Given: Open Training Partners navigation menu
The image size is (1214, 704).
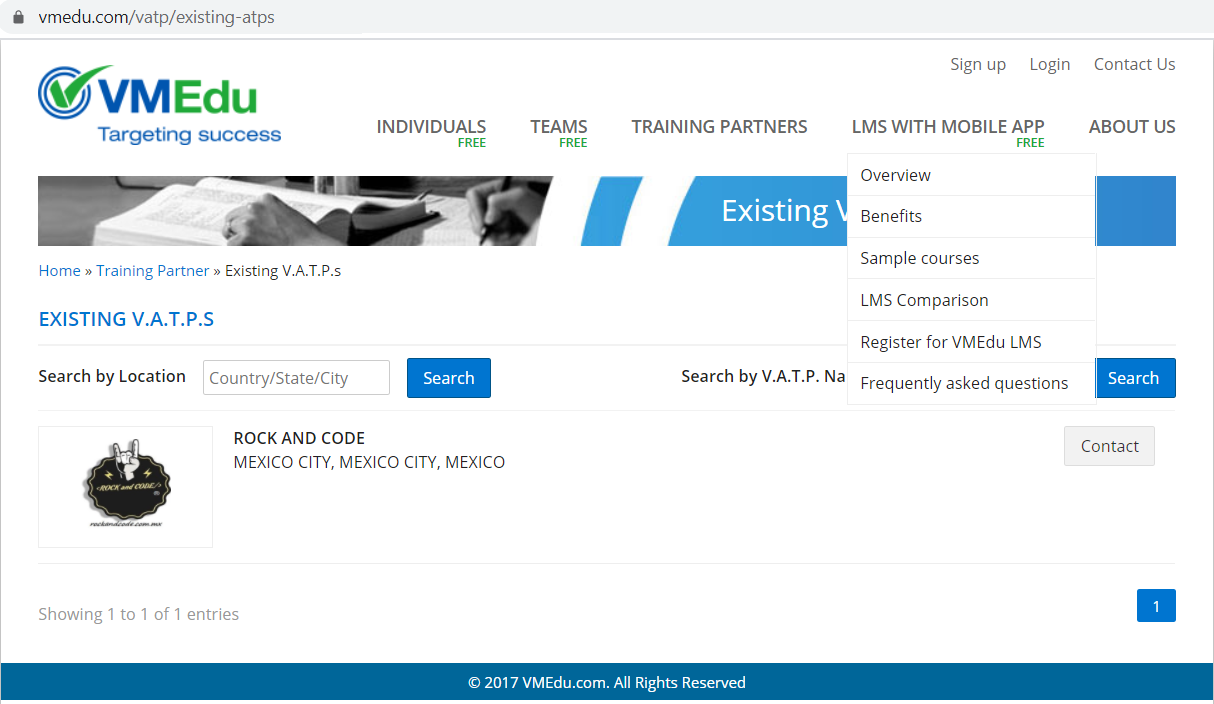Looking at the screenshot, I should tap(719, 127).
